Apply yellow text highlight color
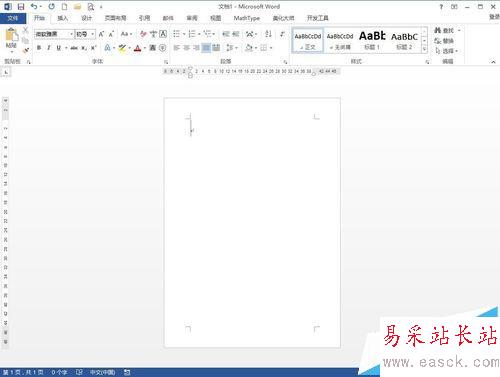Screen dimensions: 500x377 [122, 48]
